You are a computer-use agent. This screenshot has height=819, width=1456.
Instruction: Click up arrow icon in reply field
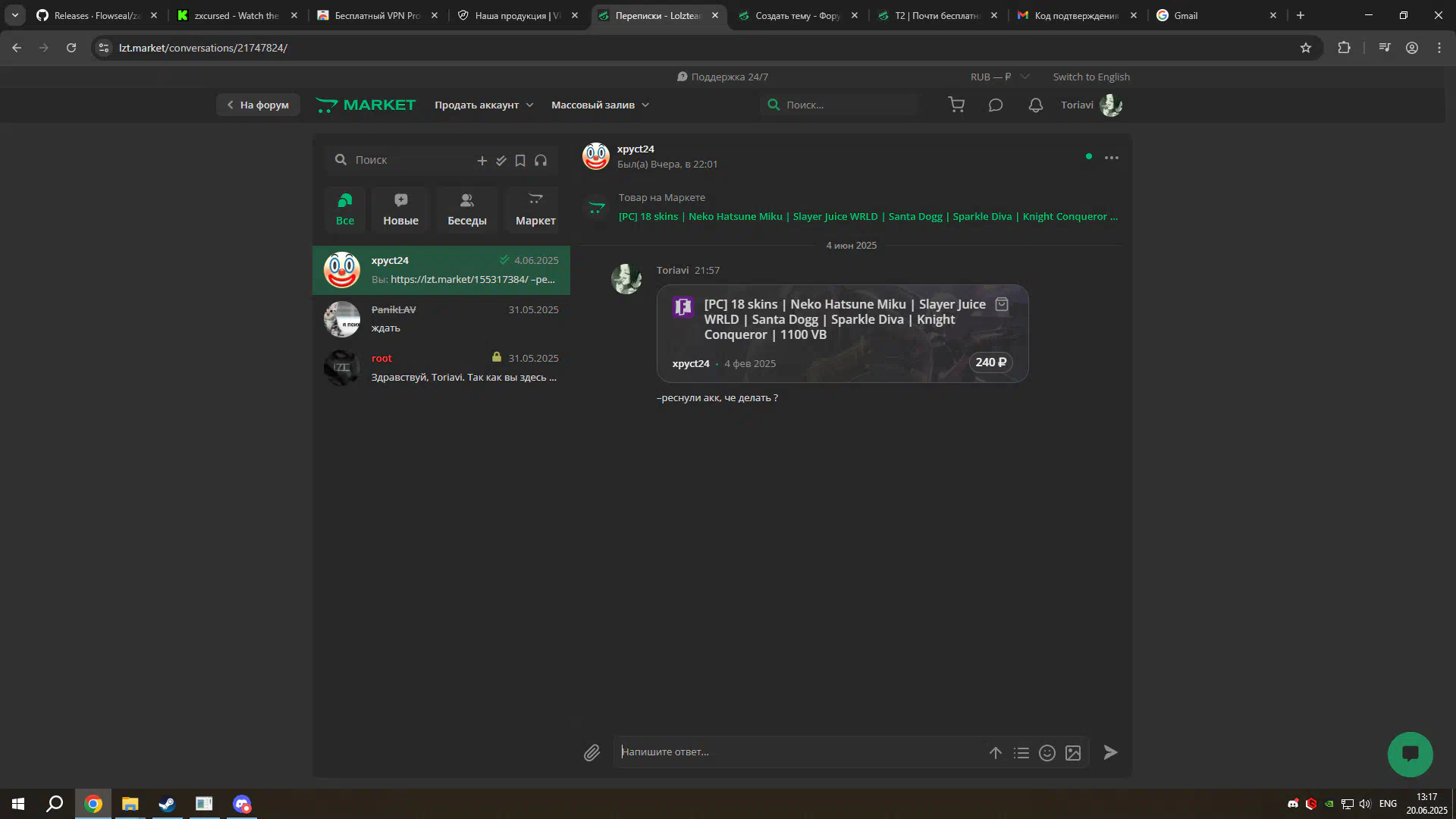coord(996,753)
